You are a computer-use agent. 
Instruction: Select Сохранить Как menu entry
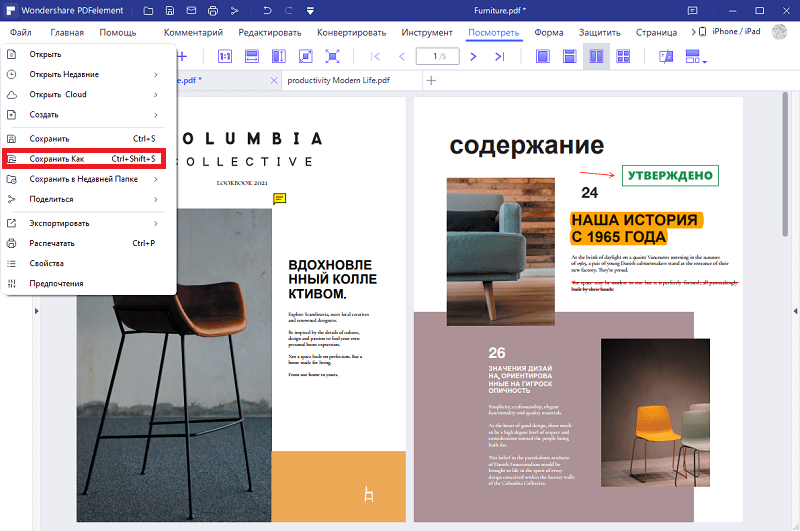pyautogui.click(x=84, y=159)
